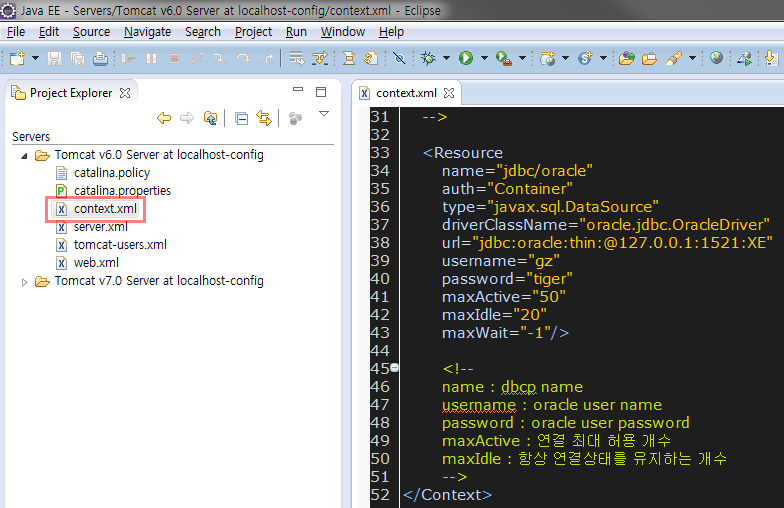Viewport: 784px width, 508px height.
Task: Click the Print icon in toolbar
Action: 100,59
